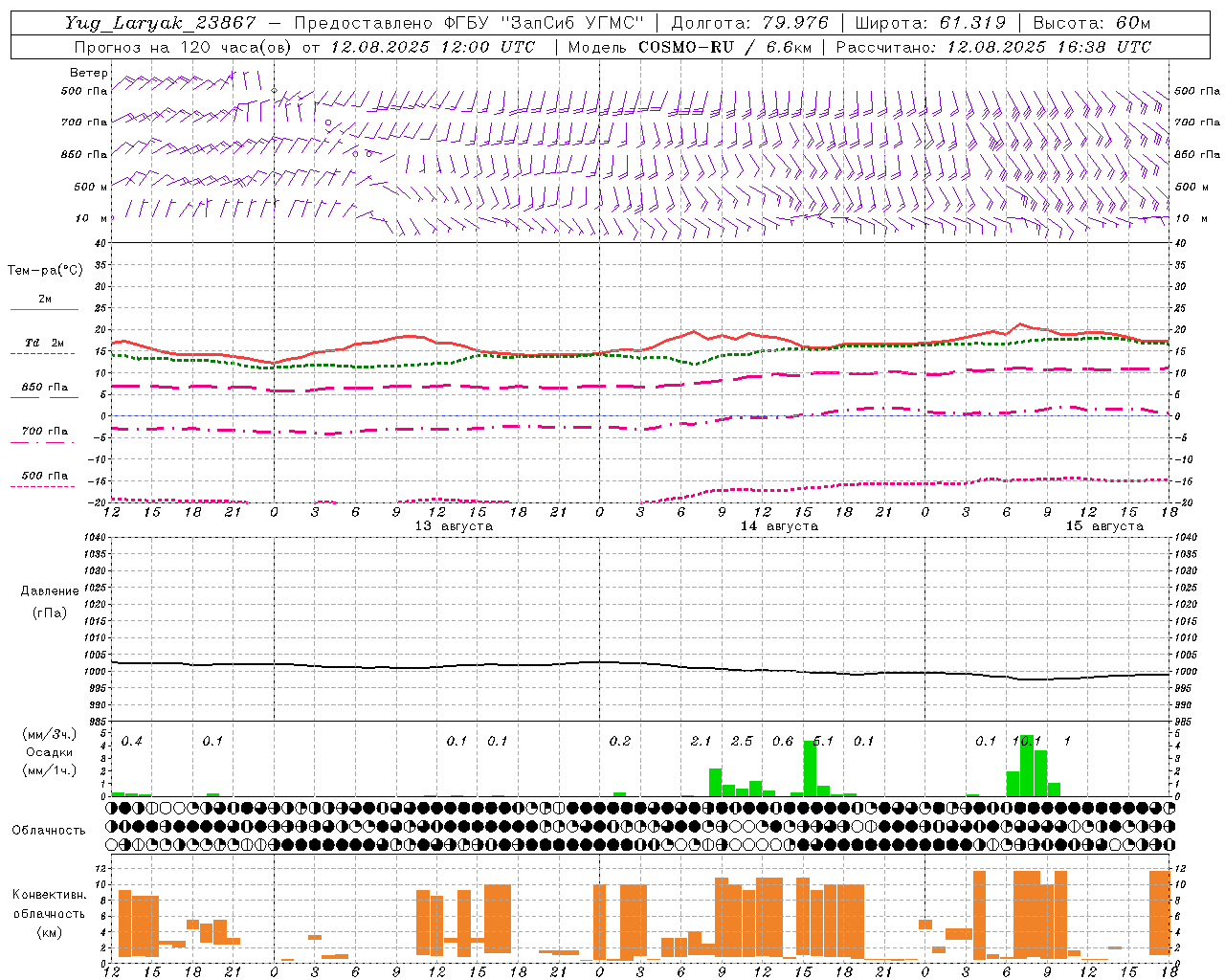
Task: Click the 10.1 precipitation value
Action: coord(1026,741)
